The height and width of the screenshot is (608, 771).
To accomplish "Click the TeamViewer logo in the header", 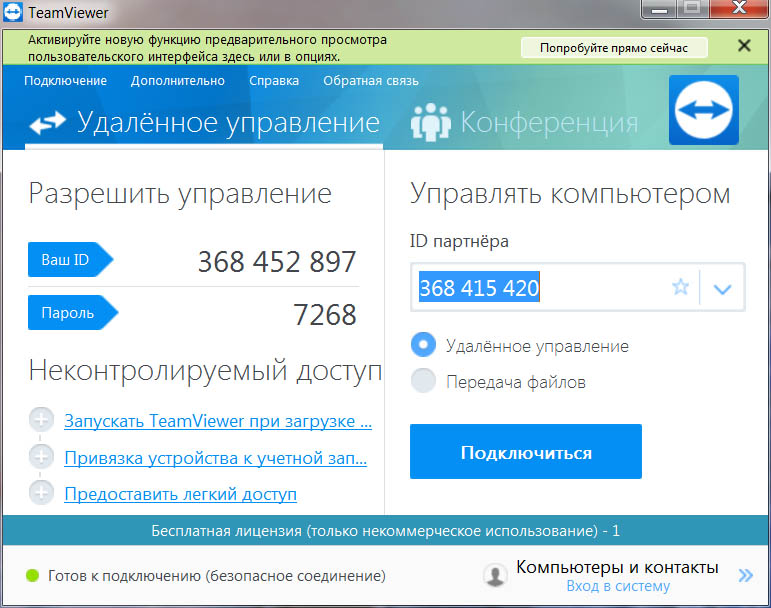I will (704, 110).
